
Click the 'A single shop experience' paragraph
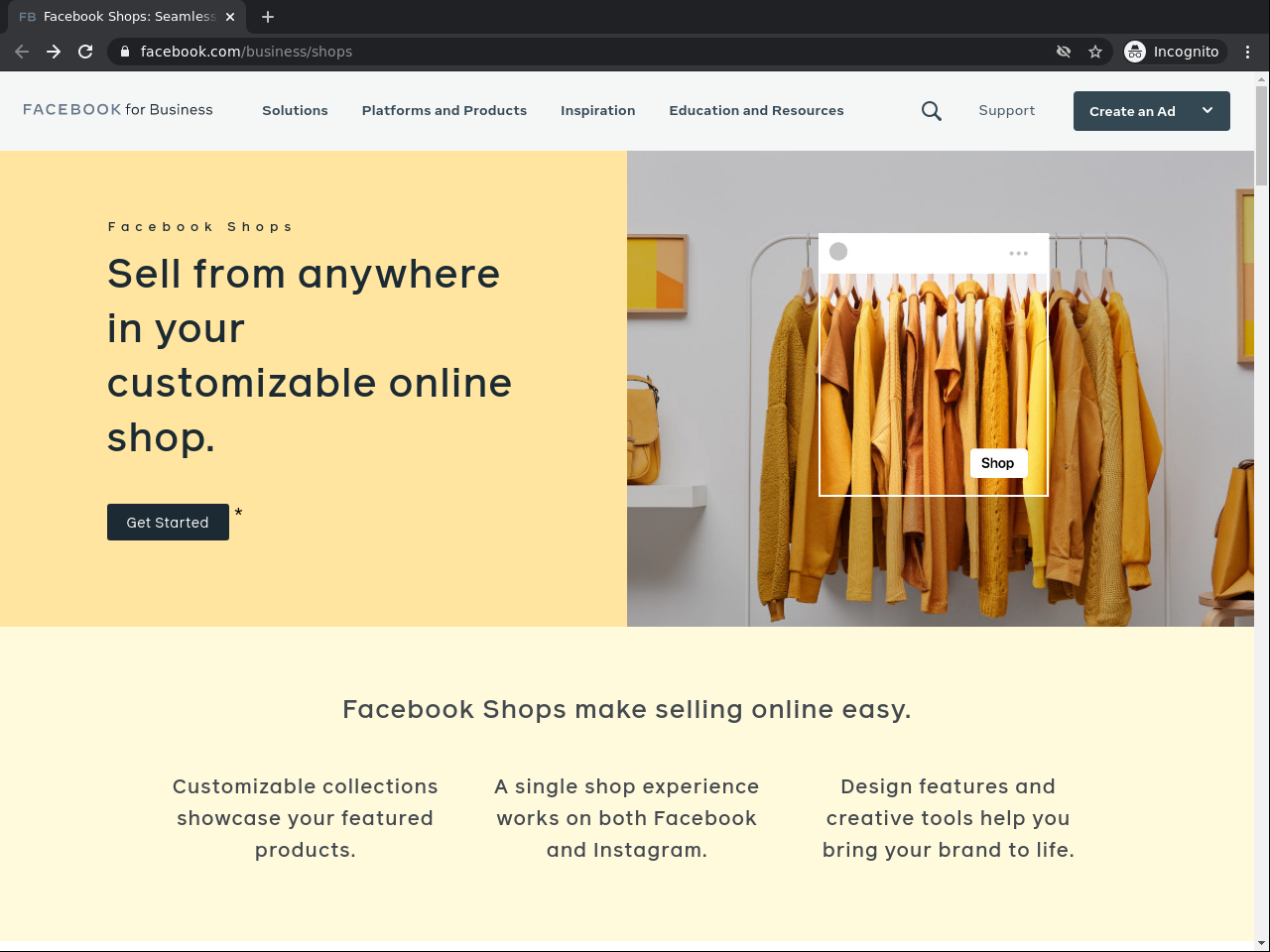627,818
